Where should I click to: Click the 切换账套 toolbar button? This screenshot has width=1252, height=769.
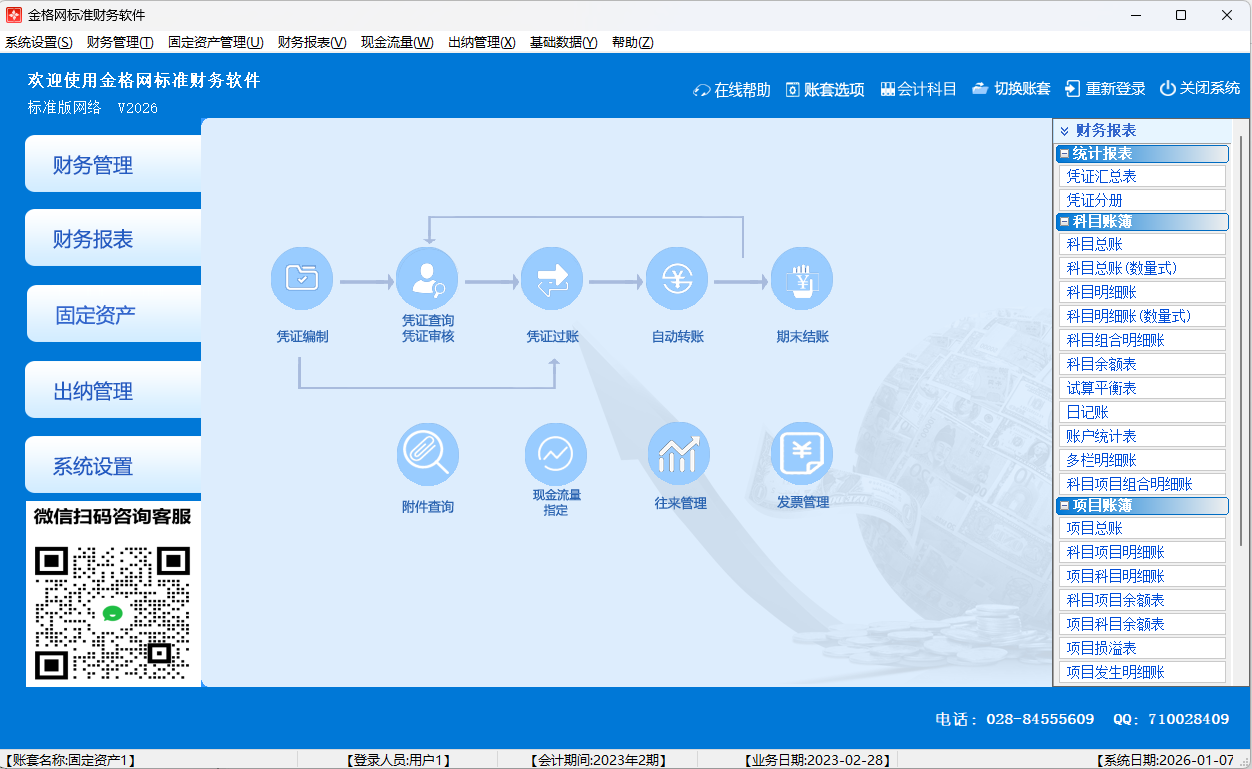point(1011,89)
